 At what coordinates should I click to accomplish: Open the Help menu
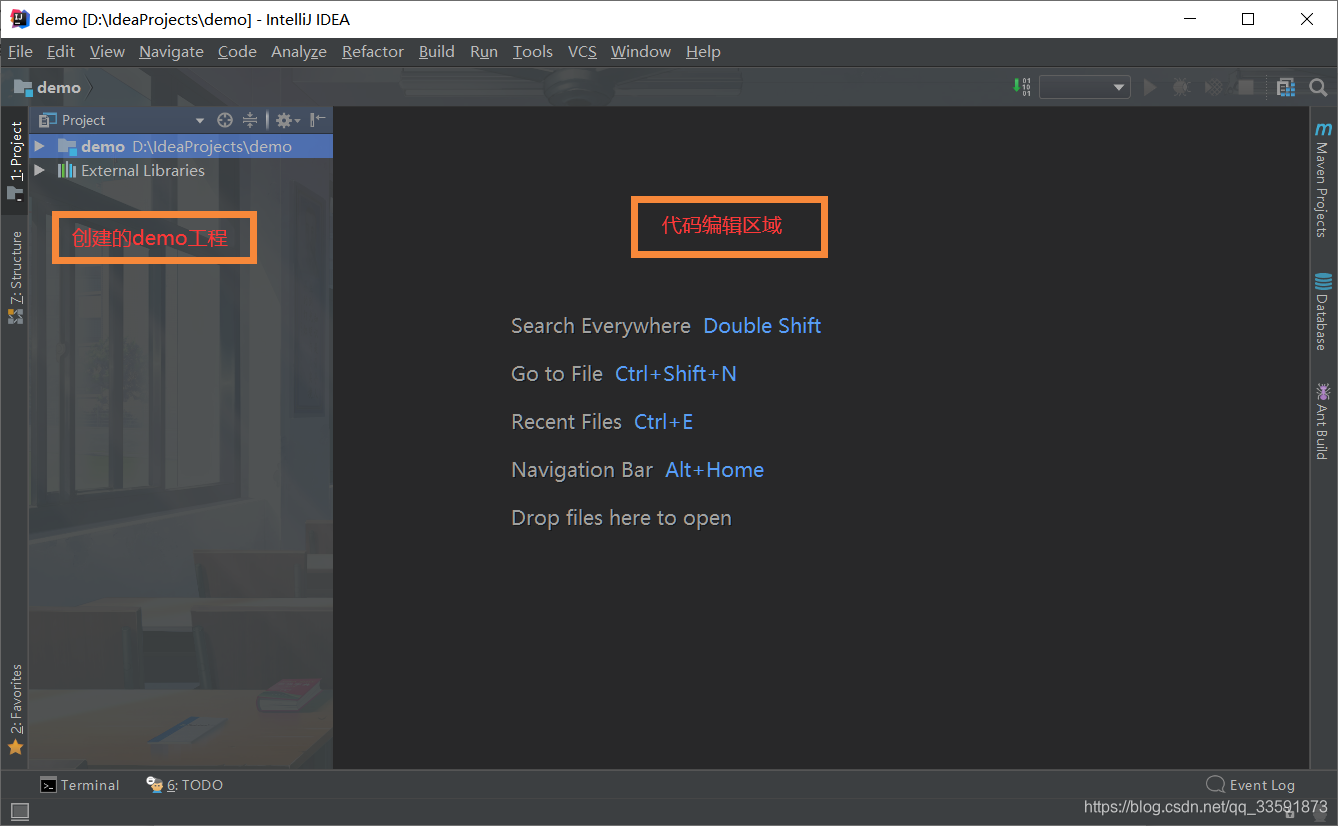(703, 52)
